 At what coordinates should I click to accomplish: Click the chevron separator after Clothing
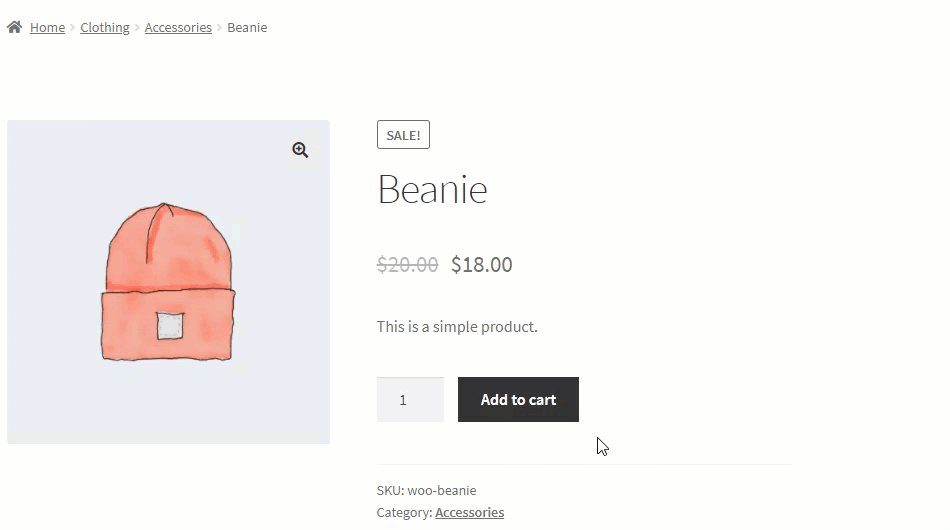pos(137,27)
